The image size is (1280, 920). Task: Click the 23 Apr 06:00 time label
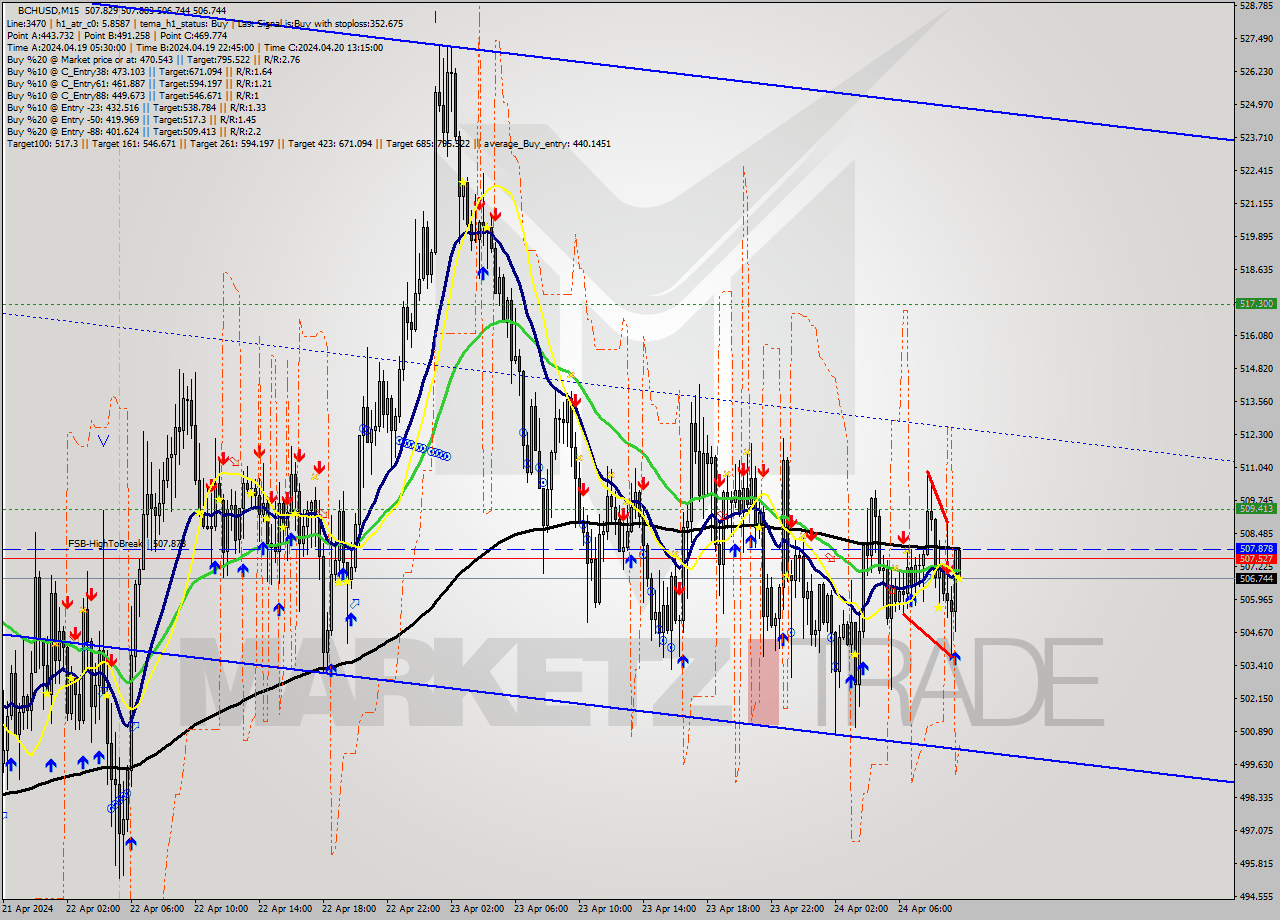coord(541,909)
